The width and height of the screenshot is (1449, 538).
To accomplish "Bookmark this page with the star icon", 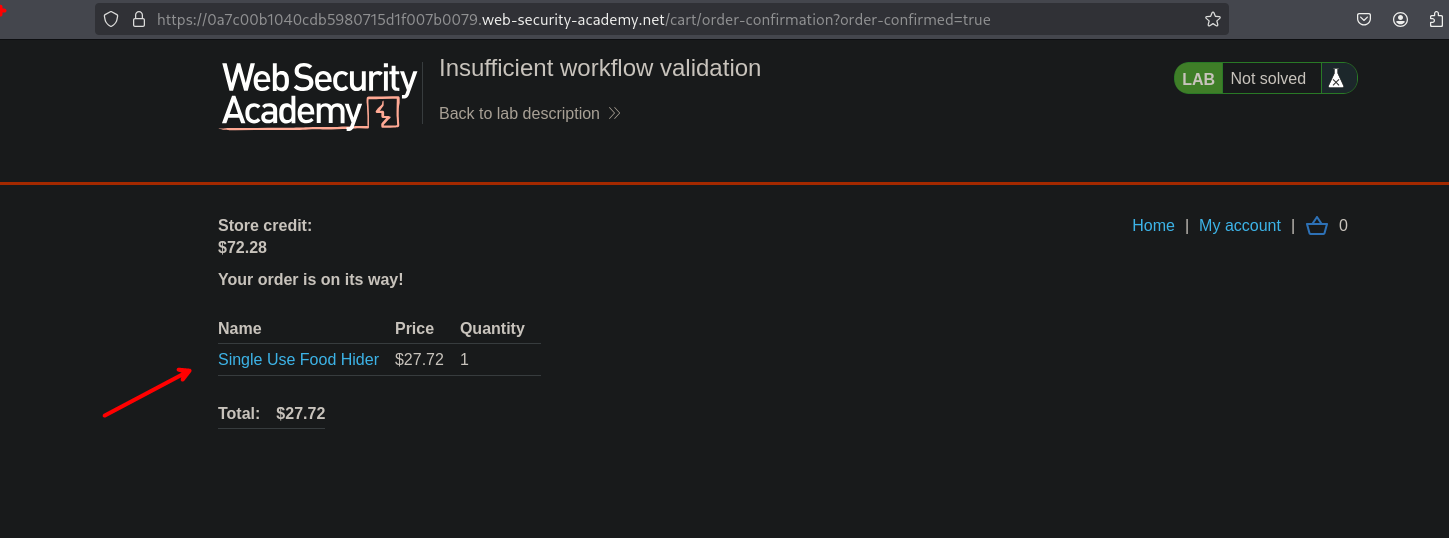I will (x=1213, y=19).
